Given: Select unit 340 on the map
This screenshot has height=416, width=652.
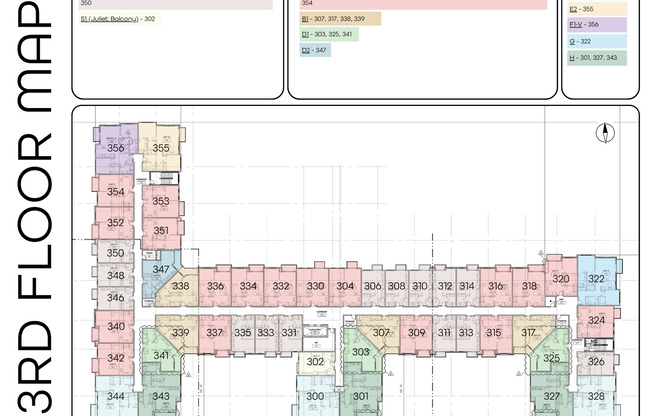Looking at the screenshot, I should [116, 327].
